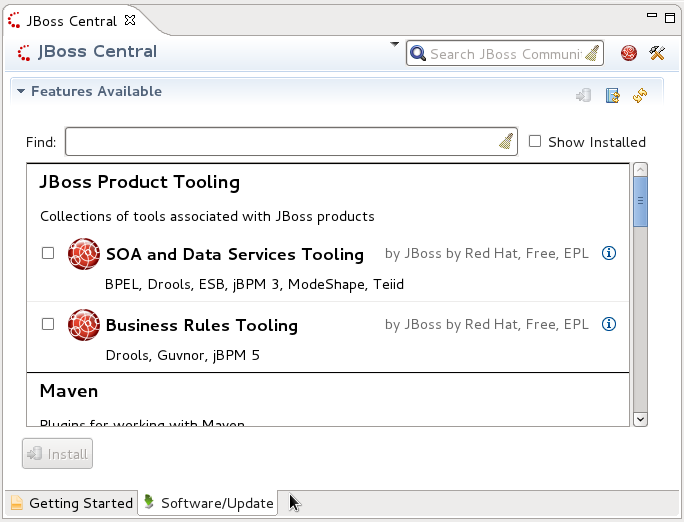This screenshot has width=684, height=522.
Task: Enable the Show Installed checkbox
Action: click(x=535, y=142)
